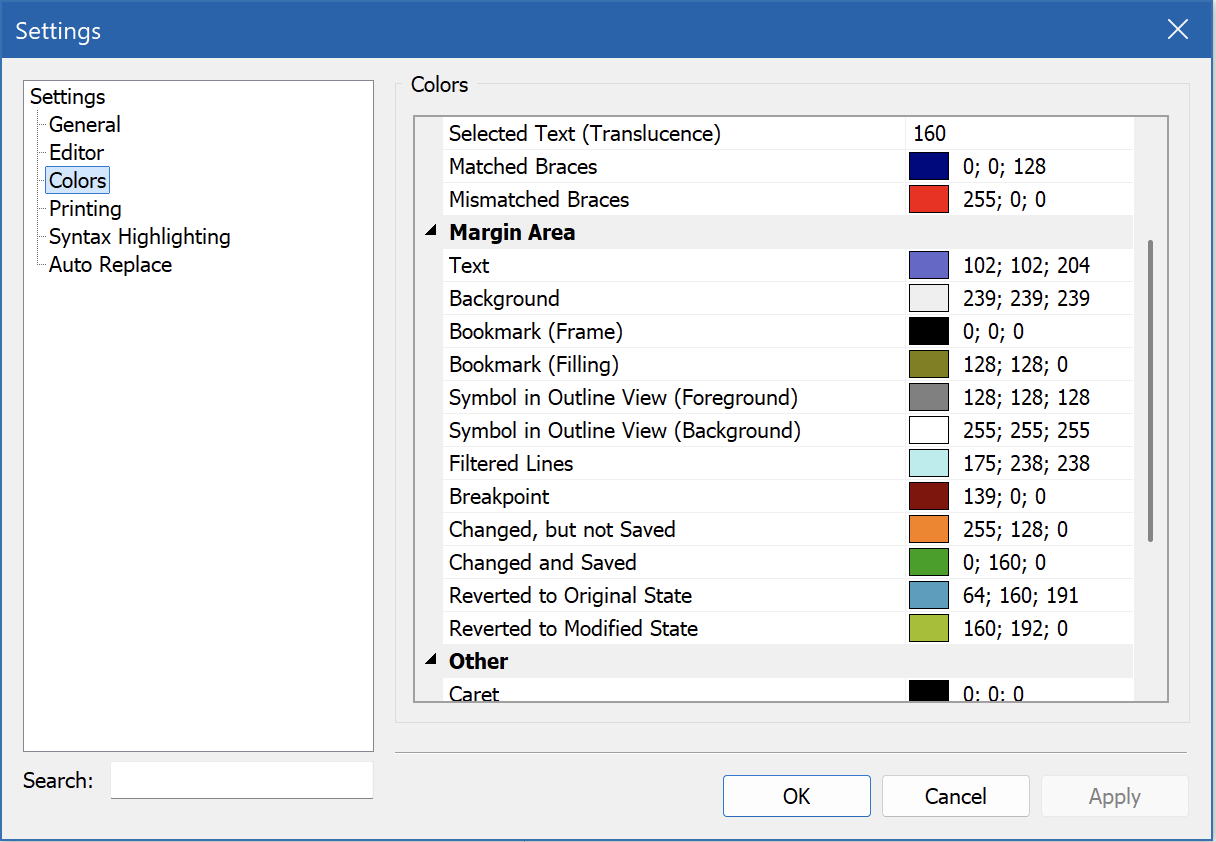Screen dimensions: 1216x842
Task: Click the Margin Area group header text
Action: (512, 232)
